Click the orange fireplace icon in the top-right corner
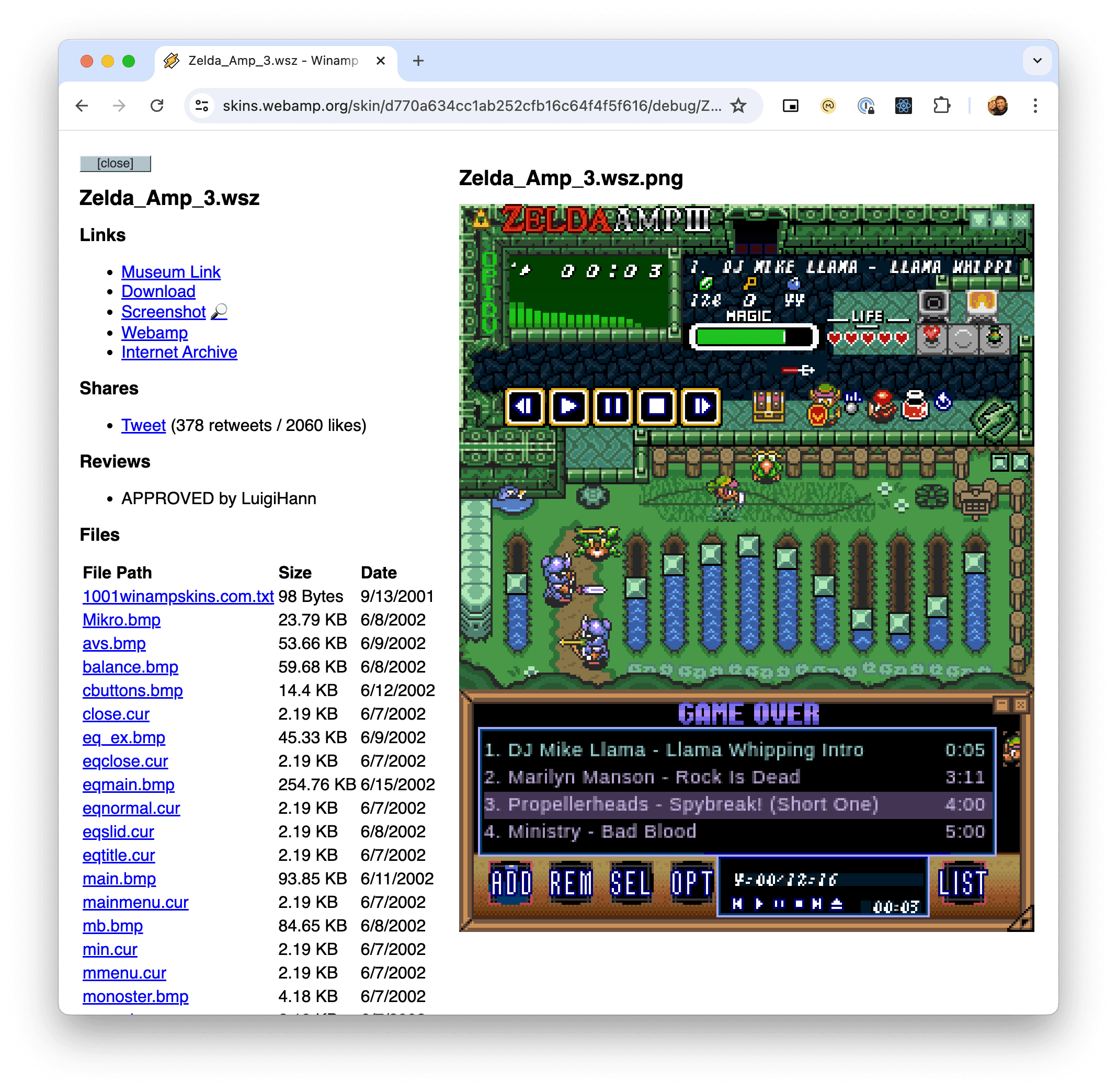The image size is (1117, 1092). tap(982, 302)
